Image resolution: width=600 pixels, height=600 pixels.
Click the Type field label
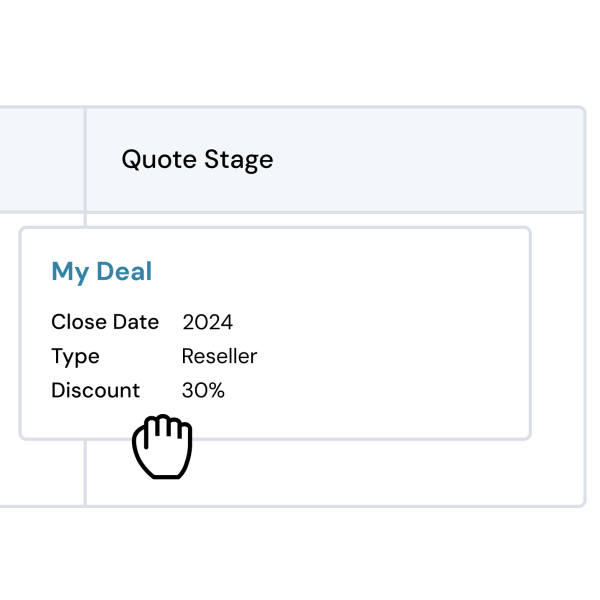point(75,357)
